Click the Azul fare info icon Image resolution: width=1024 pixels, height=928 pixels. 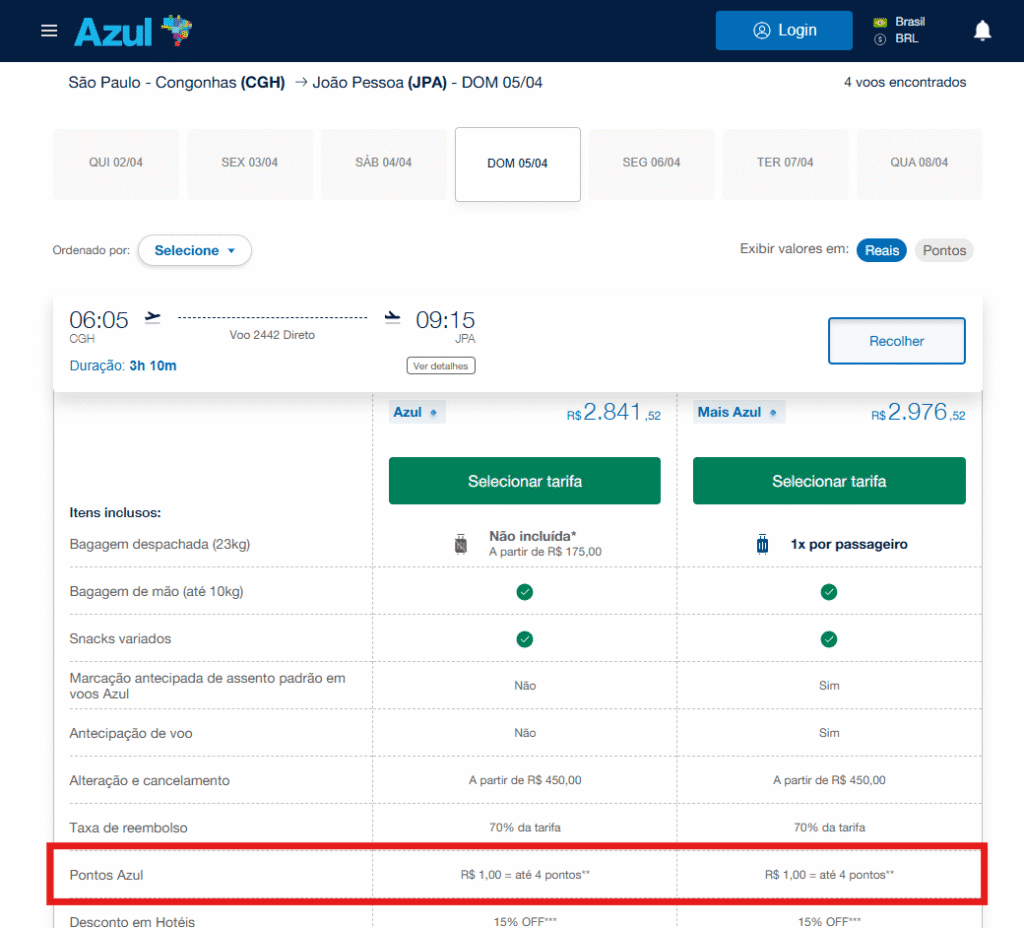433,412
